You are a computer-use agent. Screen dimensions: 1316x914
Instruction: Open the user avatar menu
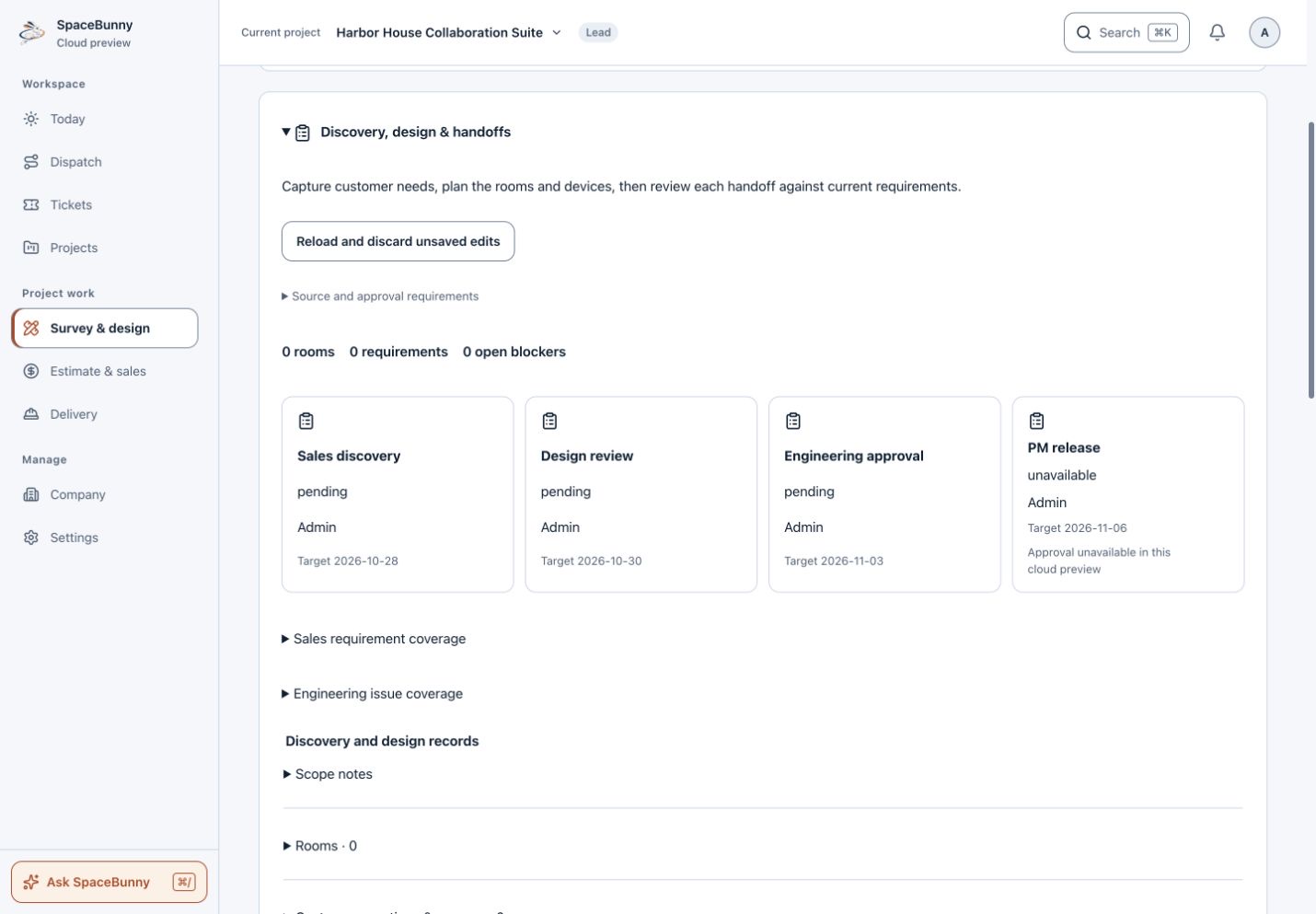1264,32
